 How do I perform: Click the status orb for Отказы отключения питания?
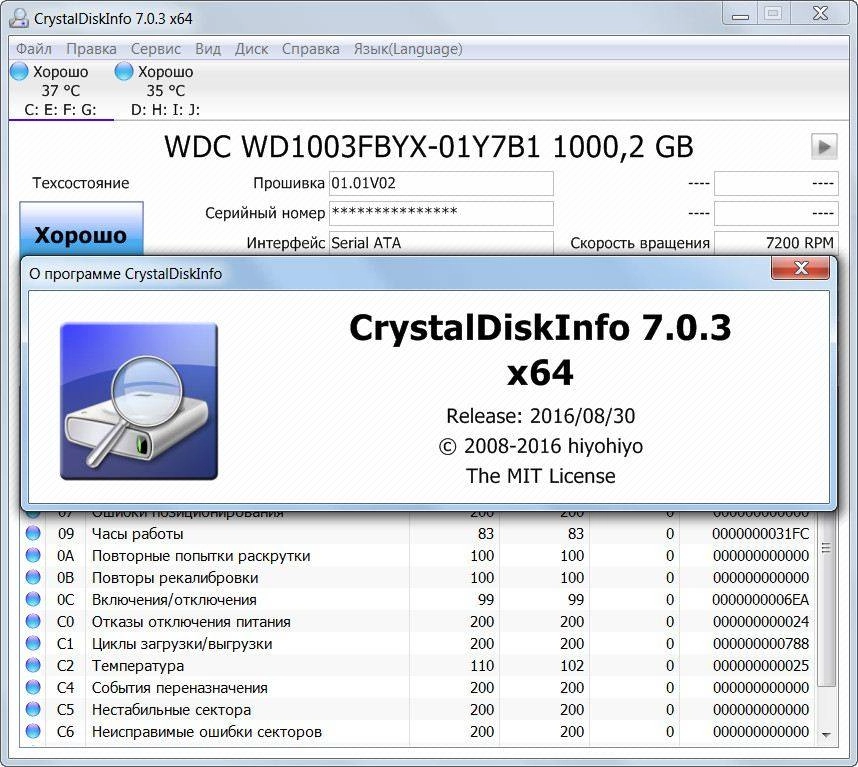pos(33,621)
